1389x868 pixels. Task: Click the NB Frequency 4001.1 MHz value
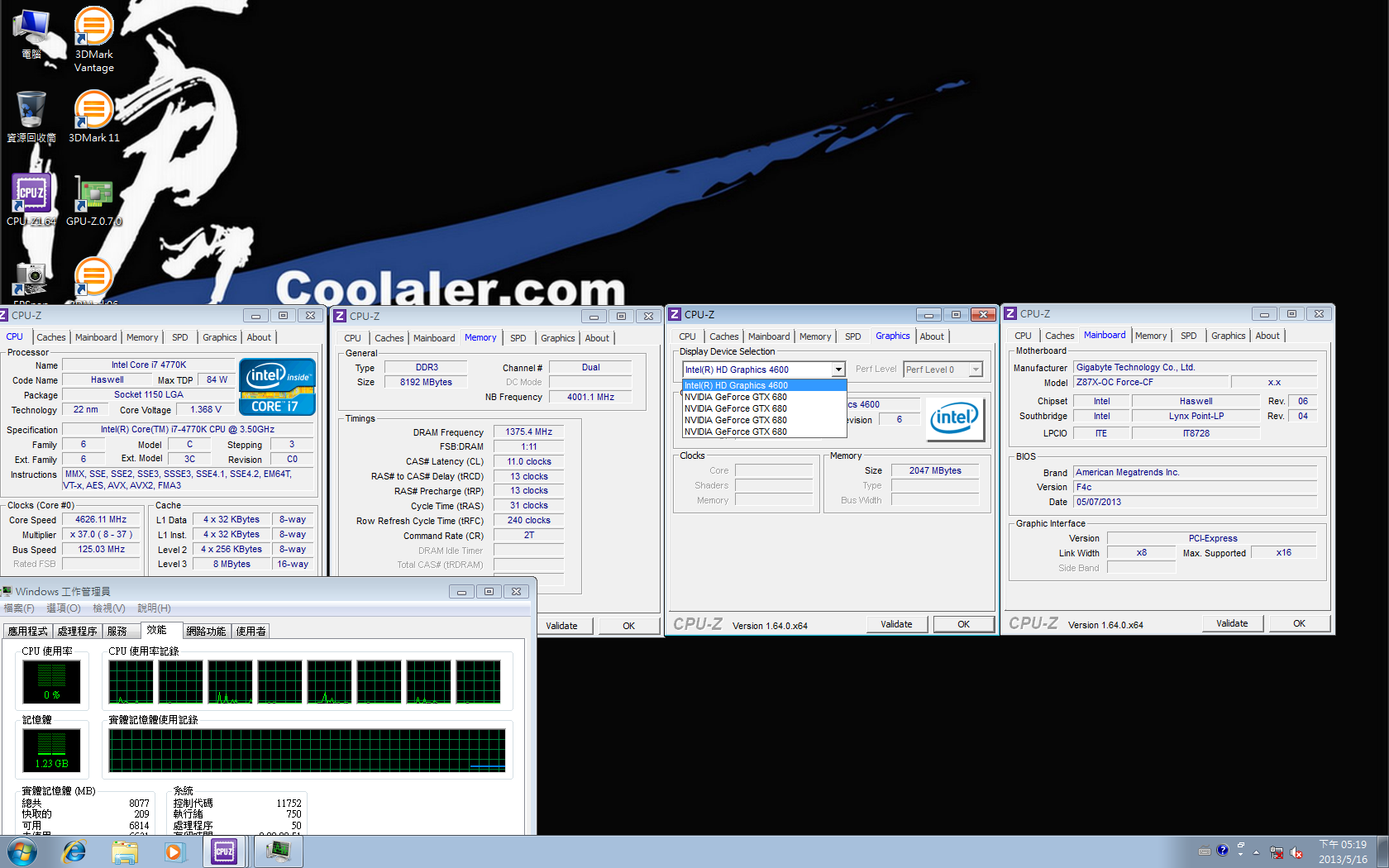(x=590, y=397)
